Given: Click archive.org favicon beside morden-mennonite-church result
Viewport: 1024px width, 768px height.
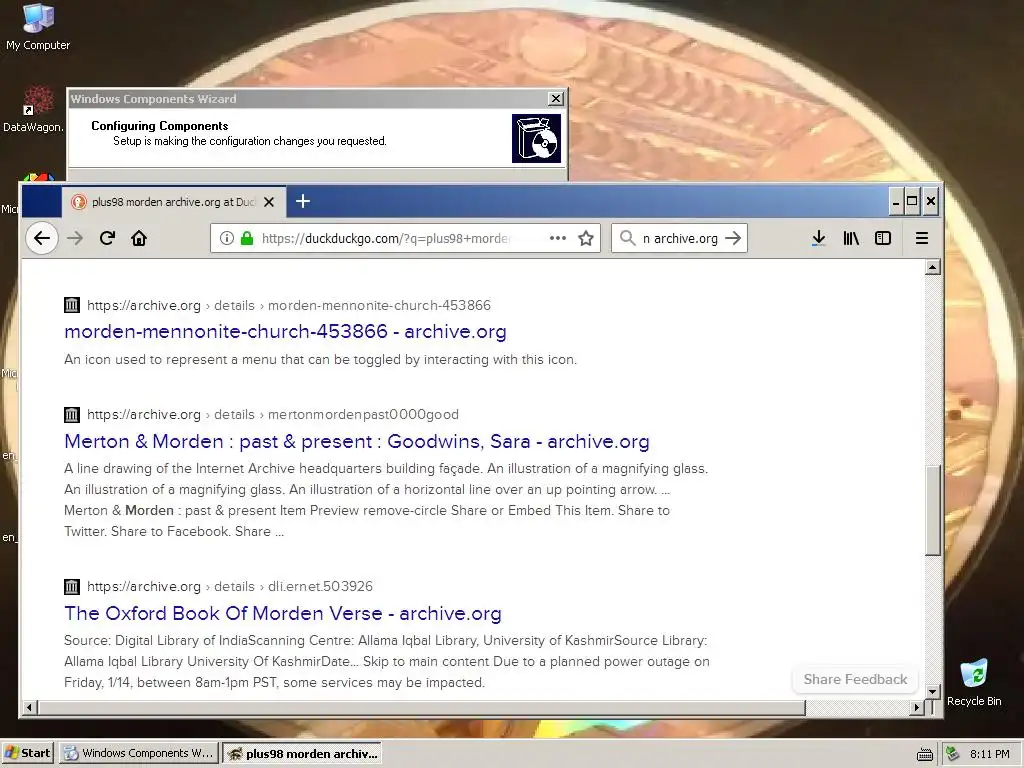Looking at the screenshot, I should [x=72, y=305].
